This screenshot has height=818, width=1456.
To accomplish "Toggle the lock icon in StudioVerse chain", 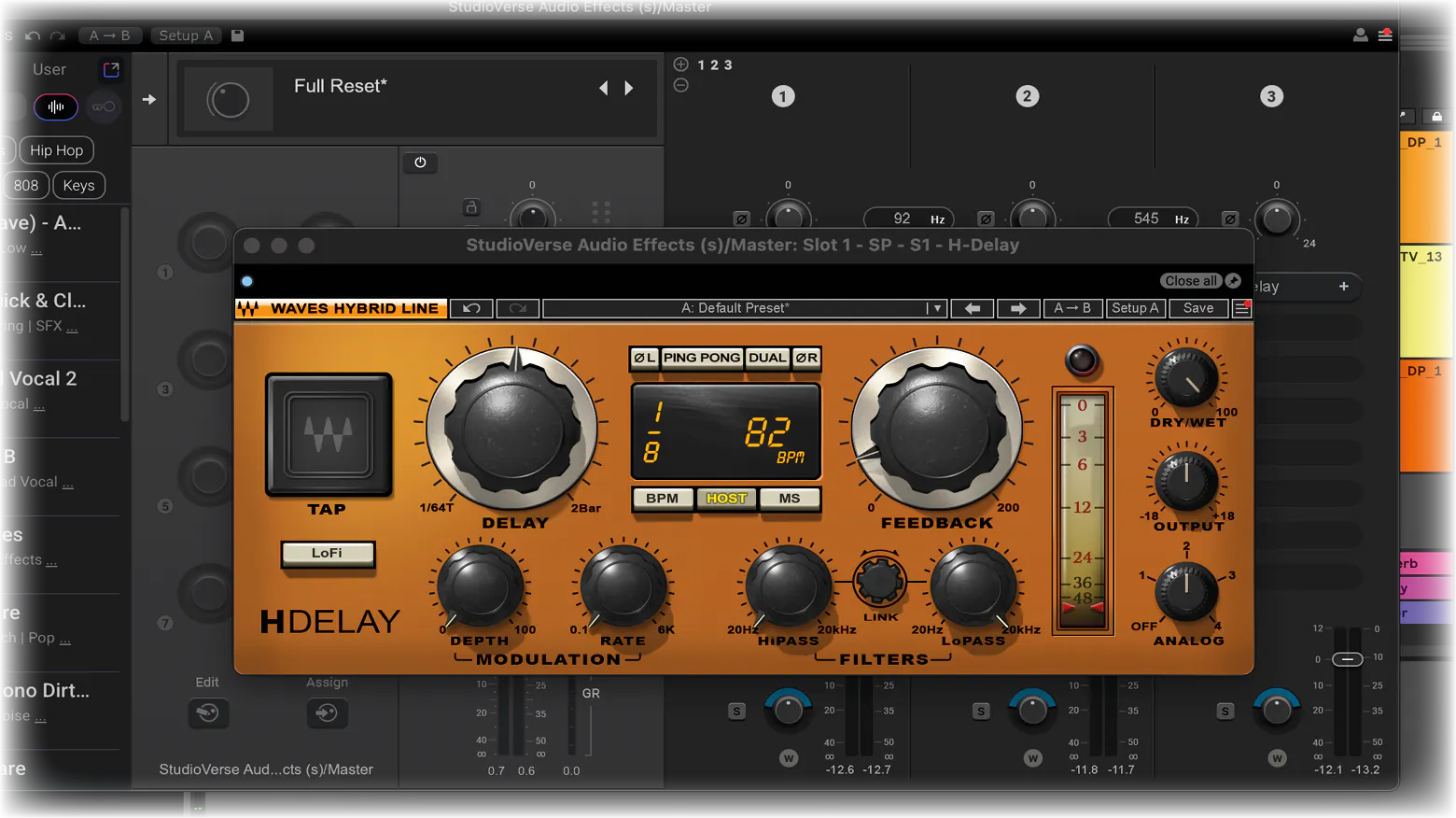I will point(471,207).
